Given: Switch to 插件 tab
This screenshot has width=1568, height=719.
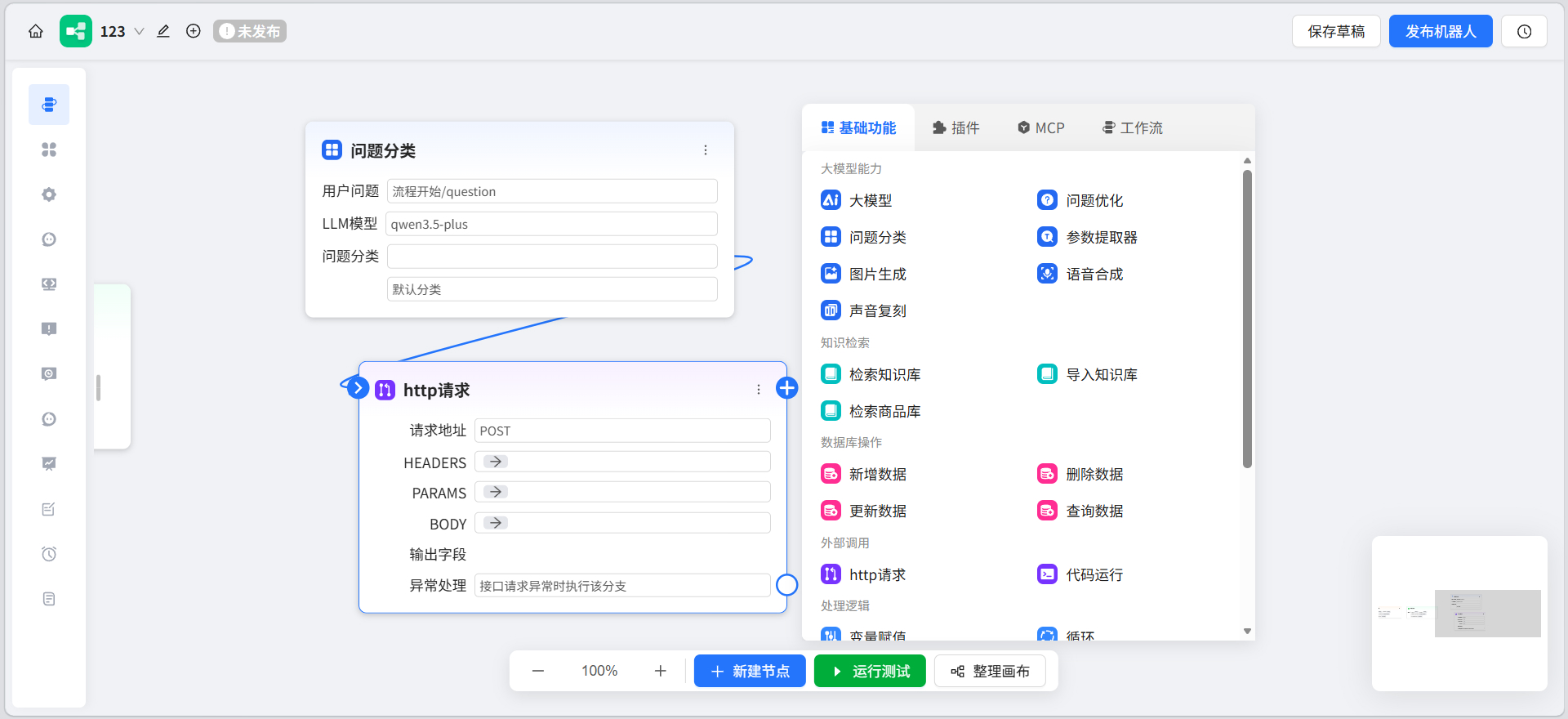Looking at the screenshot, I should coord(955,127).
